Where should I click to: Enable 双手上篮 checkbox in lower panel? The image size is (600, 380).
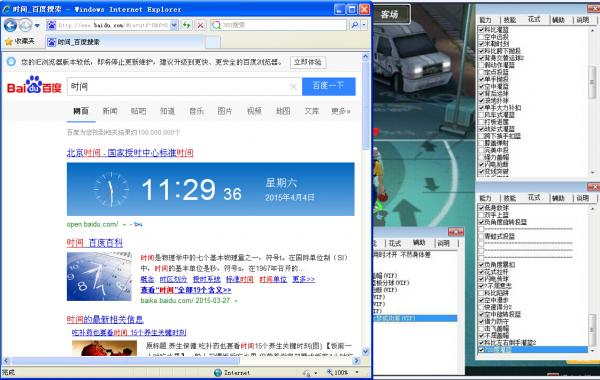pyautogui.click(x=482, y=215)
